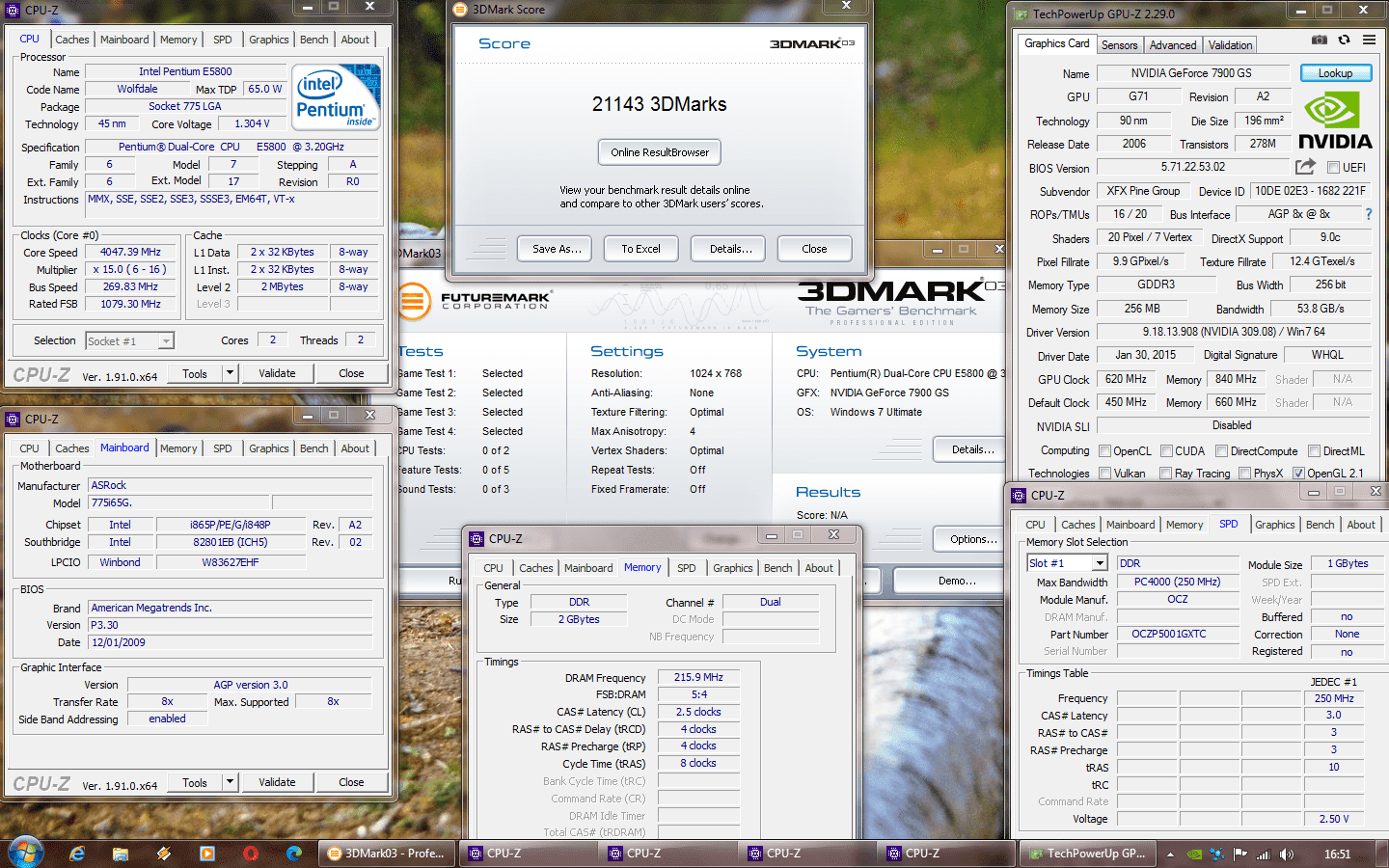Viewport: 1389px width, 868px height.
Task: Click Save As... in 3DMark Score dialog
Action: pyautogui.click(x=557, y=249)
